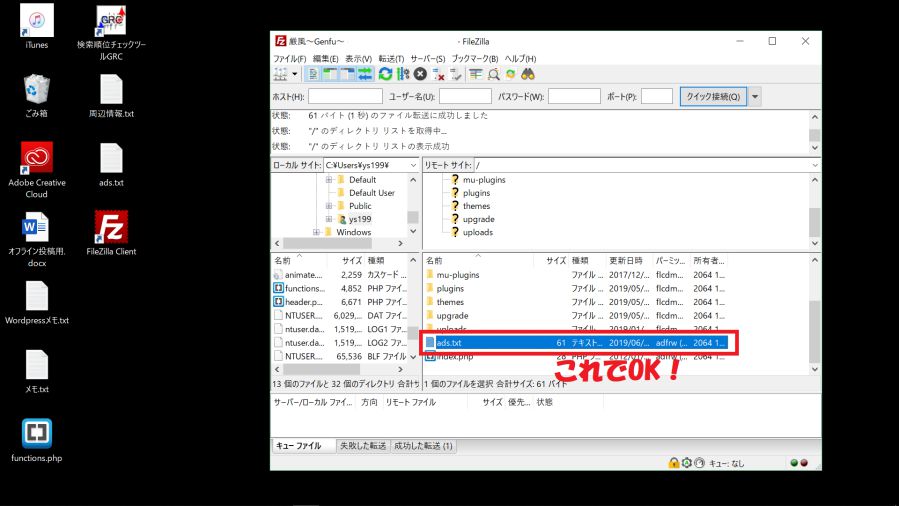Viewport: 899px width, 506px height.
Task: Click in the ポート(P) field
Action: pyautogui.click(x=656, y=96)
